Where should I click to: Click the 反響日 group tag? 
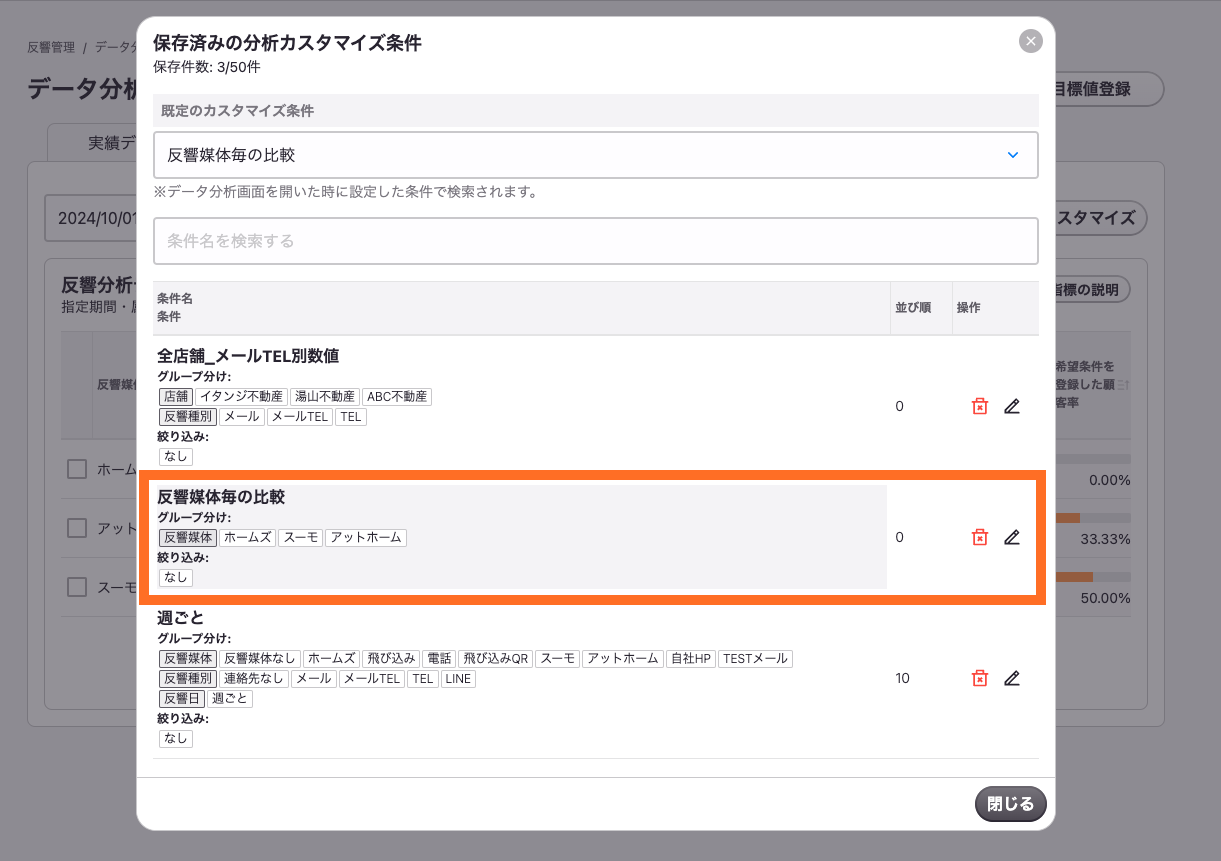click(x=182, y=699)
